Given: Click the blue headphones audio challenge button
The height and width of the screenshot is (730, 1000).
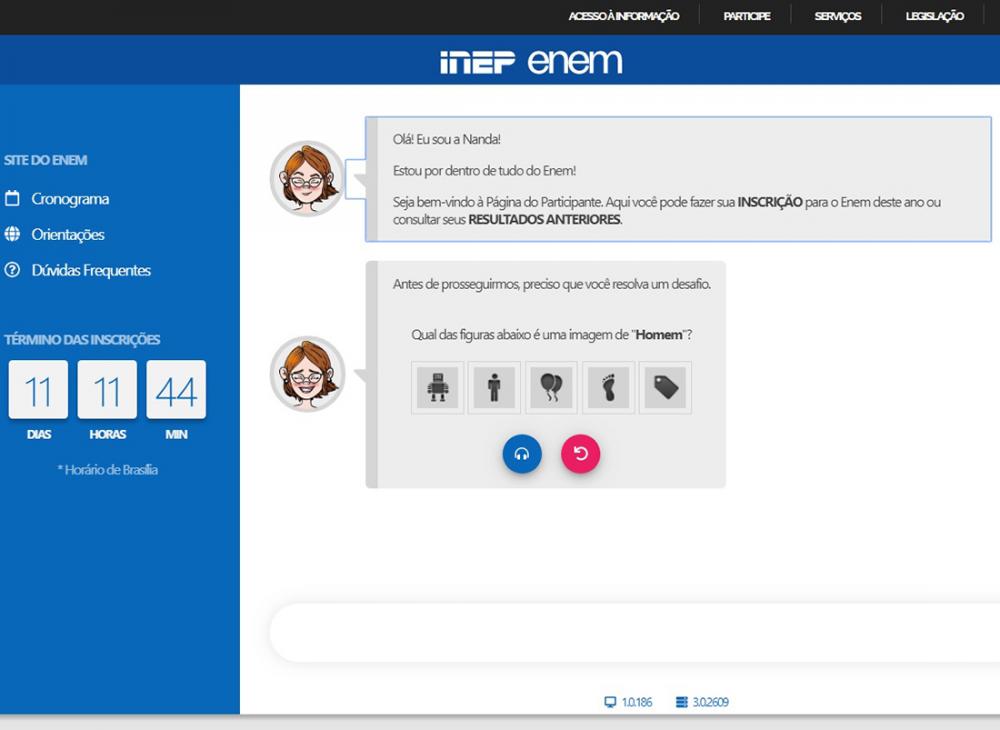Looking at the screenshot, I should (x=522, y=454).
